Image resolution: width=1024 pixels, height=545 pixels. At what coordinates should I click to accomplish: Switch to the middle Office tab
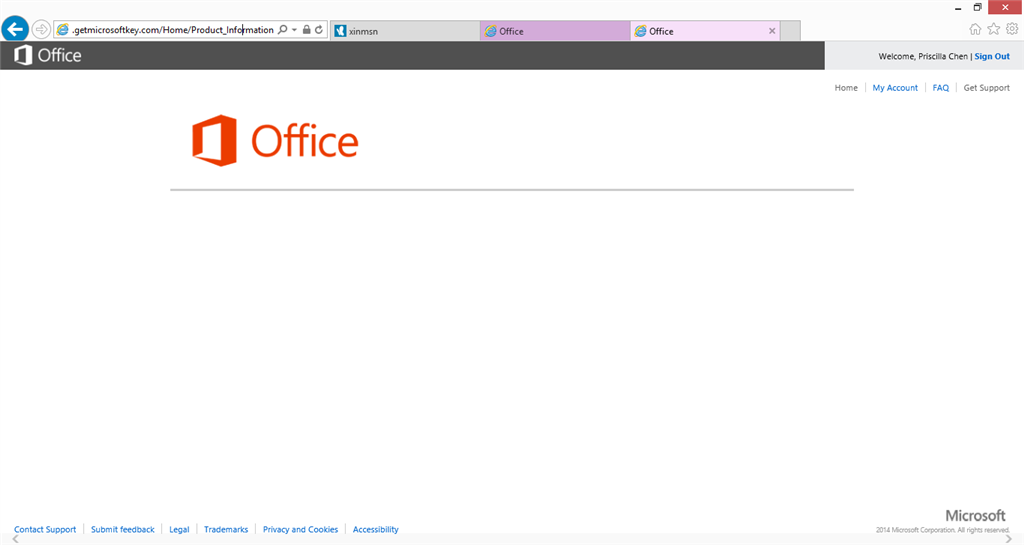(555, 31)
